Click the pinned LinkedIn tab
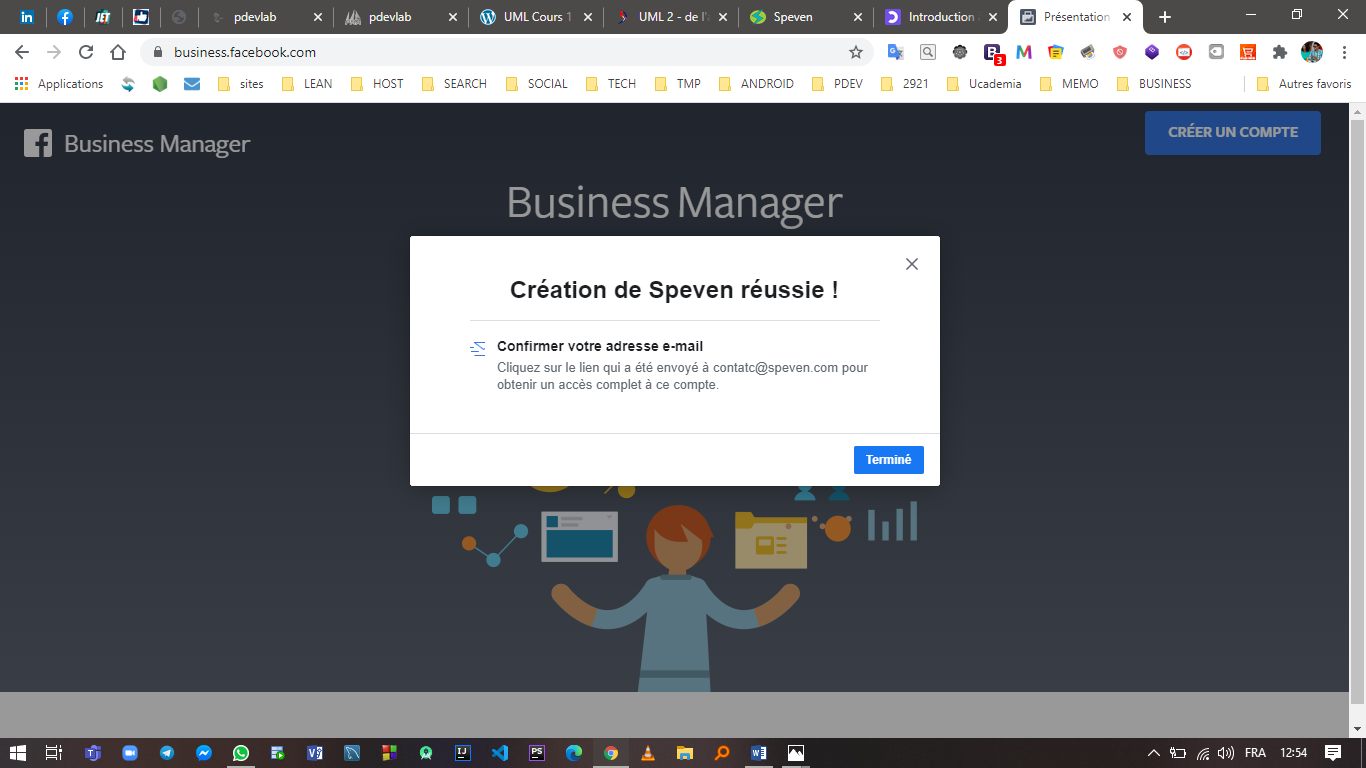Viewport: 1366px width, 768px height. coord(27,17)
